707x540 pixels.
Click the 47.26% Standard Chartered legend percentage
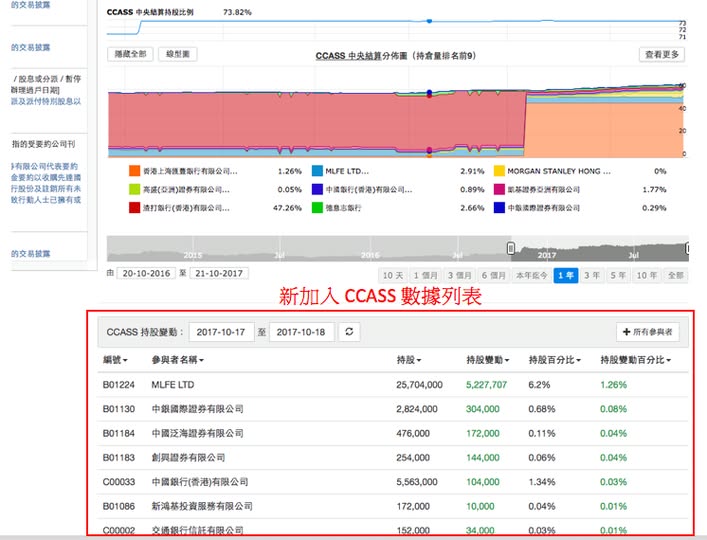click(287, 208)
